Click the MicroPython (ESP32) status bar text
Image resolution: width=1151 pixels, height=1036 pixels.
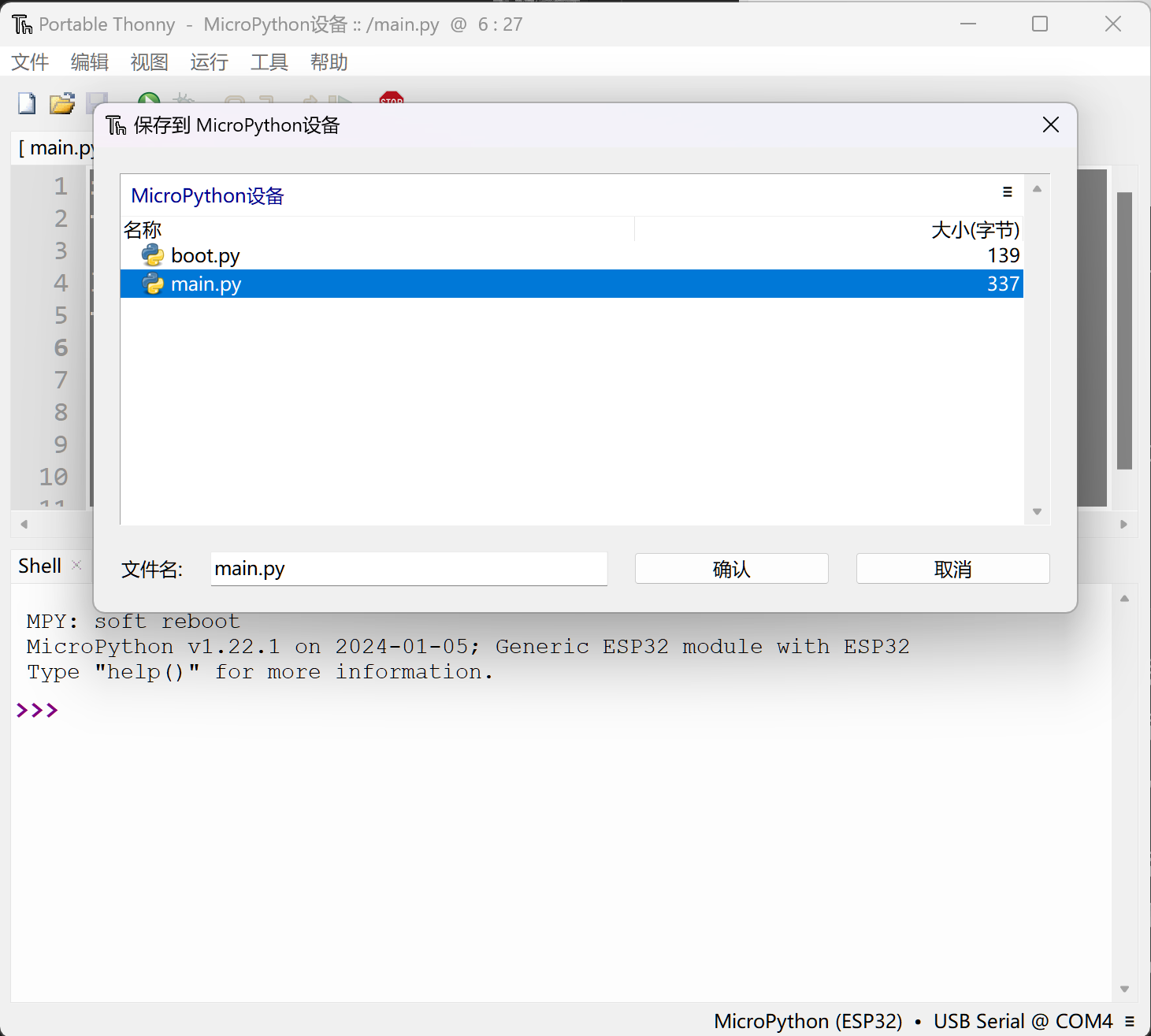[x=808, y=1021]
